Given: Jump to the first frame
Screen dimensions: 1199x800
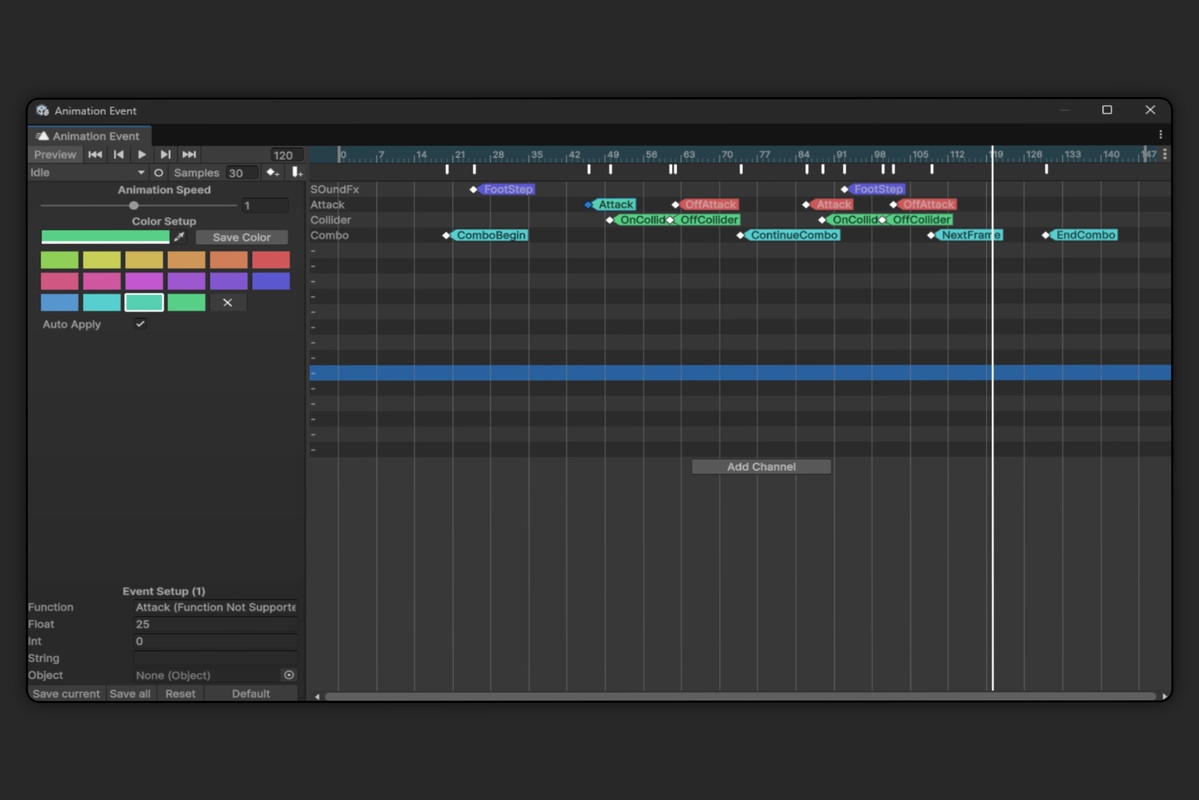Looking at the screenshot, I should pyautogui.click(x=95, y=155).
